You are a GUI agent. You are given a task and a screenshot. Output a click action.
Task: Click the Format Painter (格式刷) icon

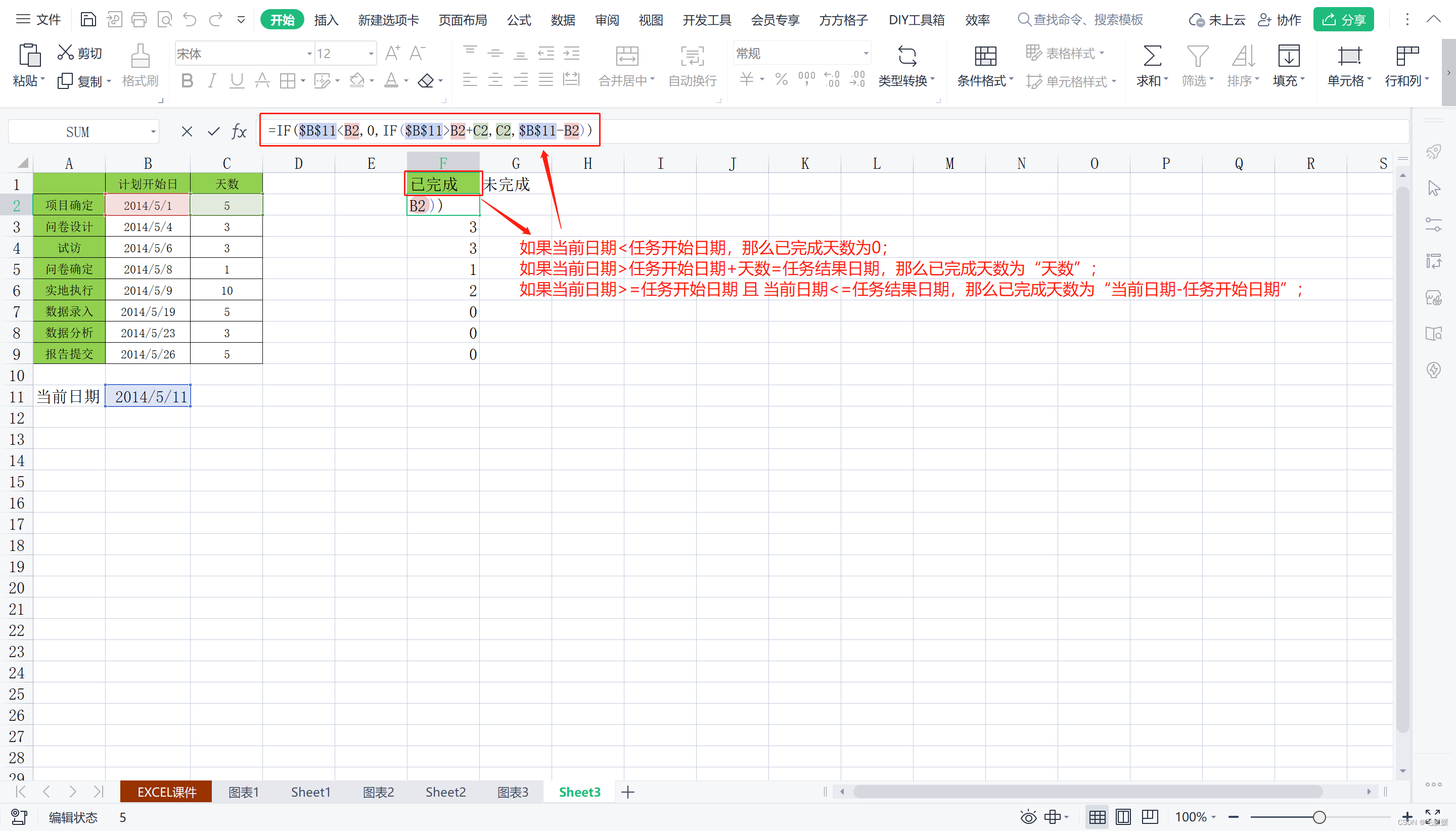pyautogui.click(x=140, y=57)
